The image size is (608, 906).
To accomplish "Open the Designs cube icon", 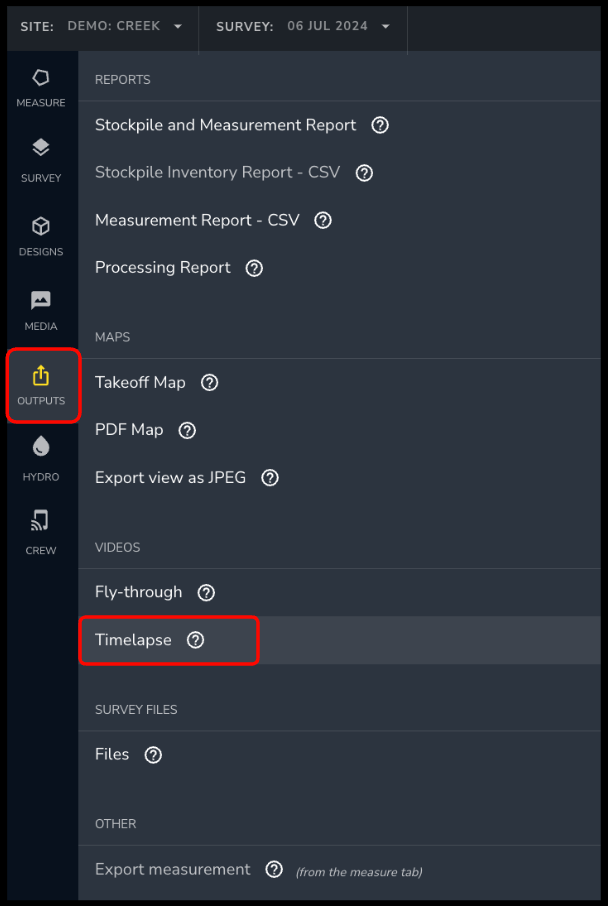I will click(x=40, y=227).
